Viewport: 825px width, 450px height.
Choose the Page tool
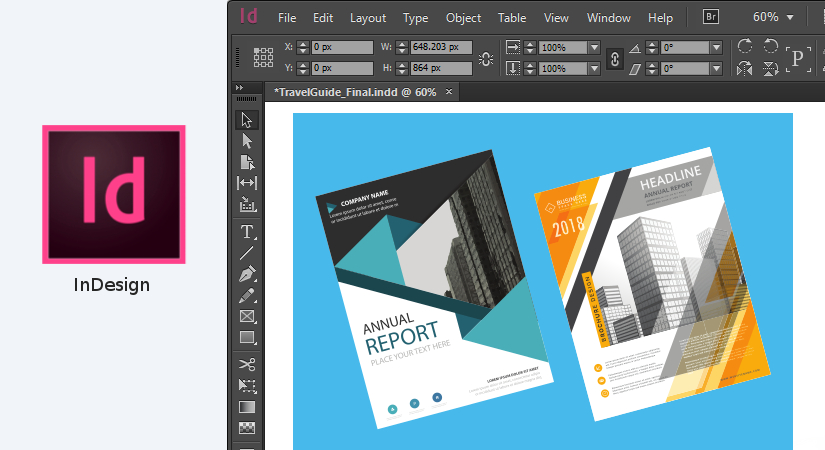(247, 162)
